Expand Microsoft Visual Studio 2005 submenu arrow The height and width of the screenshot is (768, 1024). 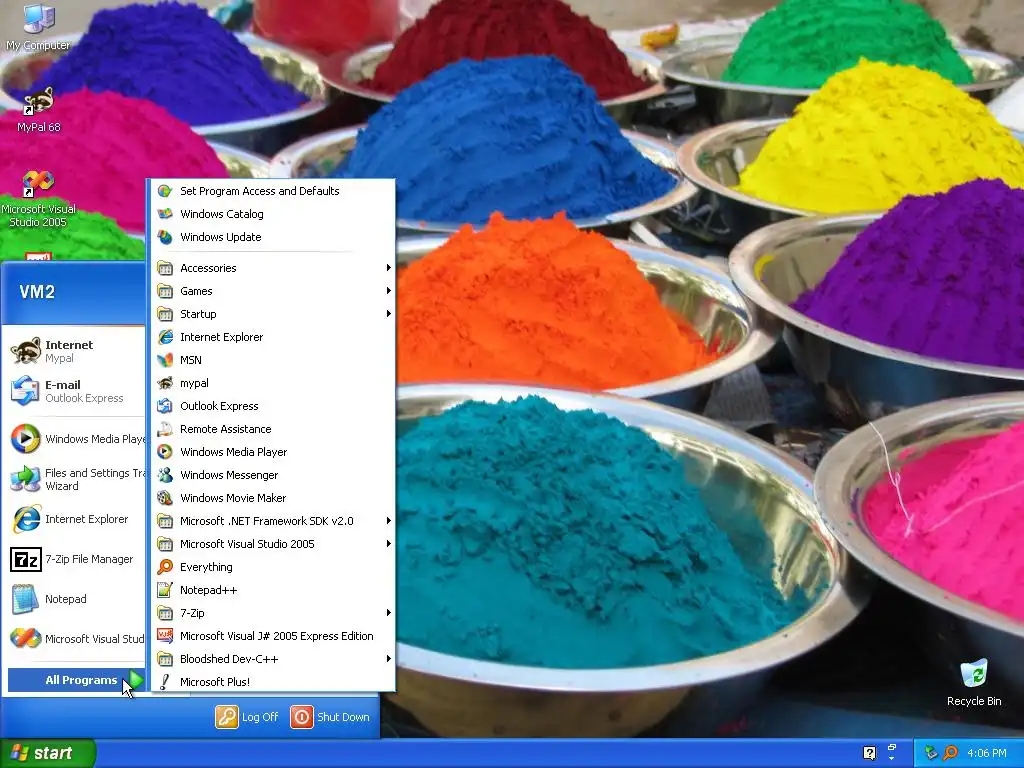point(388,543)
